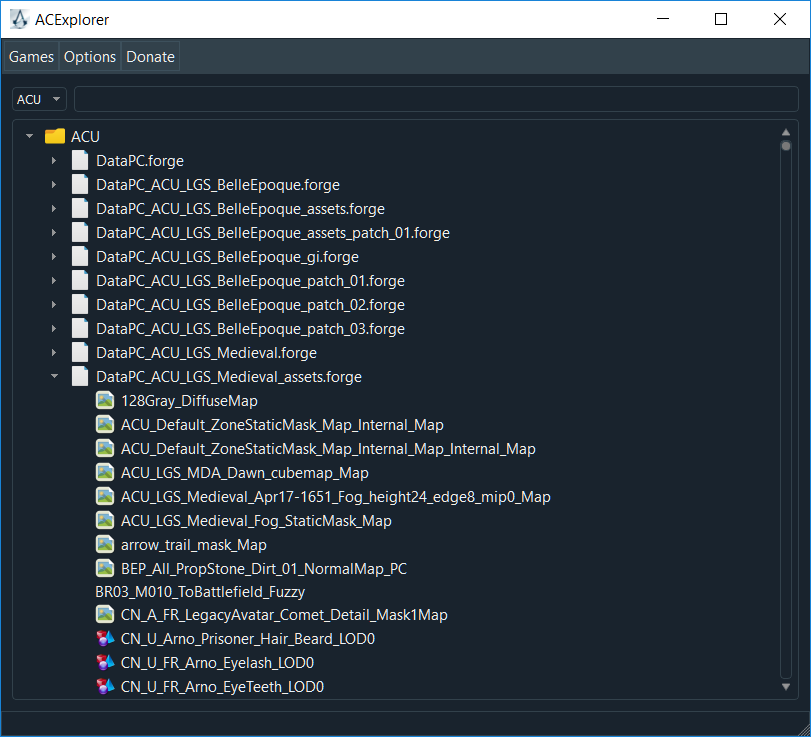The image size is (811, 737).
Task: Click the scrollbar up arrow
Action: [786, 132]
